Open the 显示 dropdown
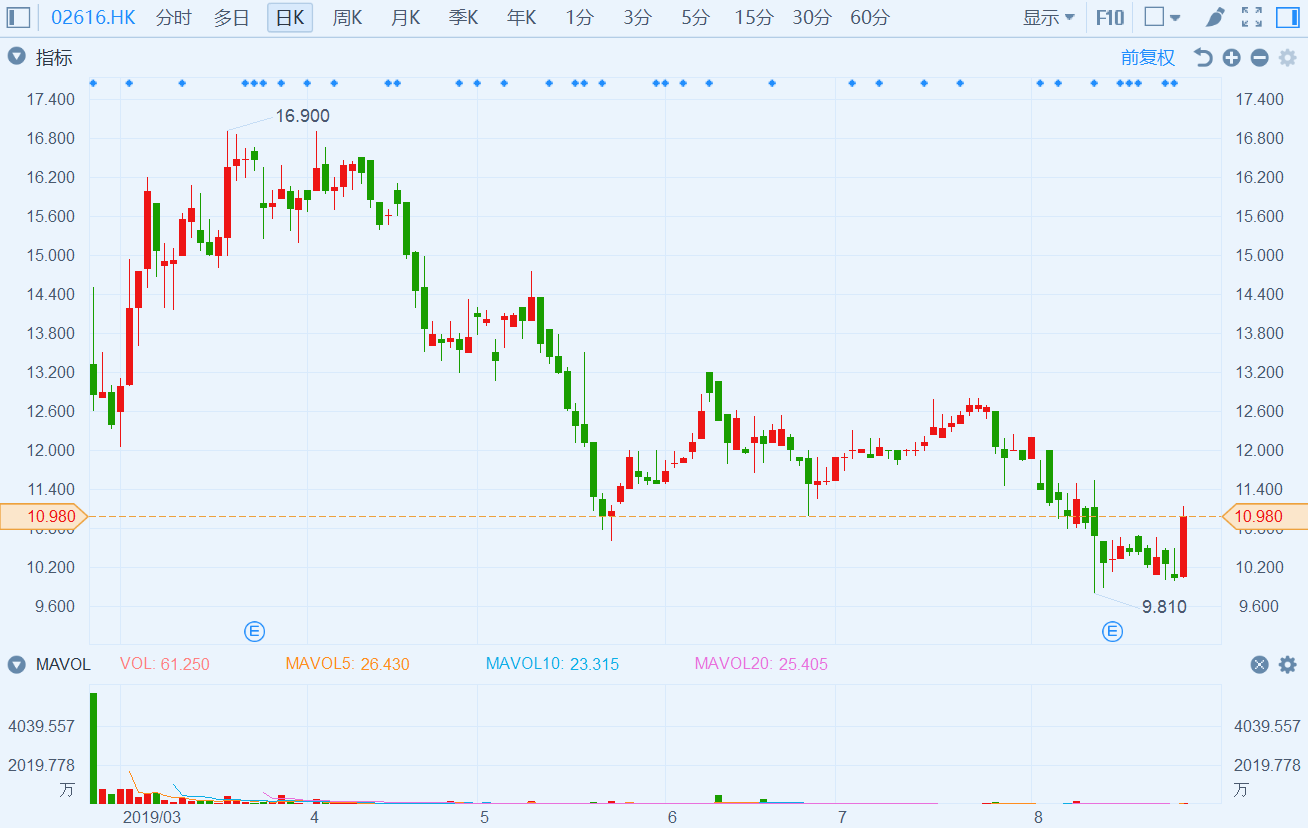The image size is (1308, 828). coord(1049,17)
